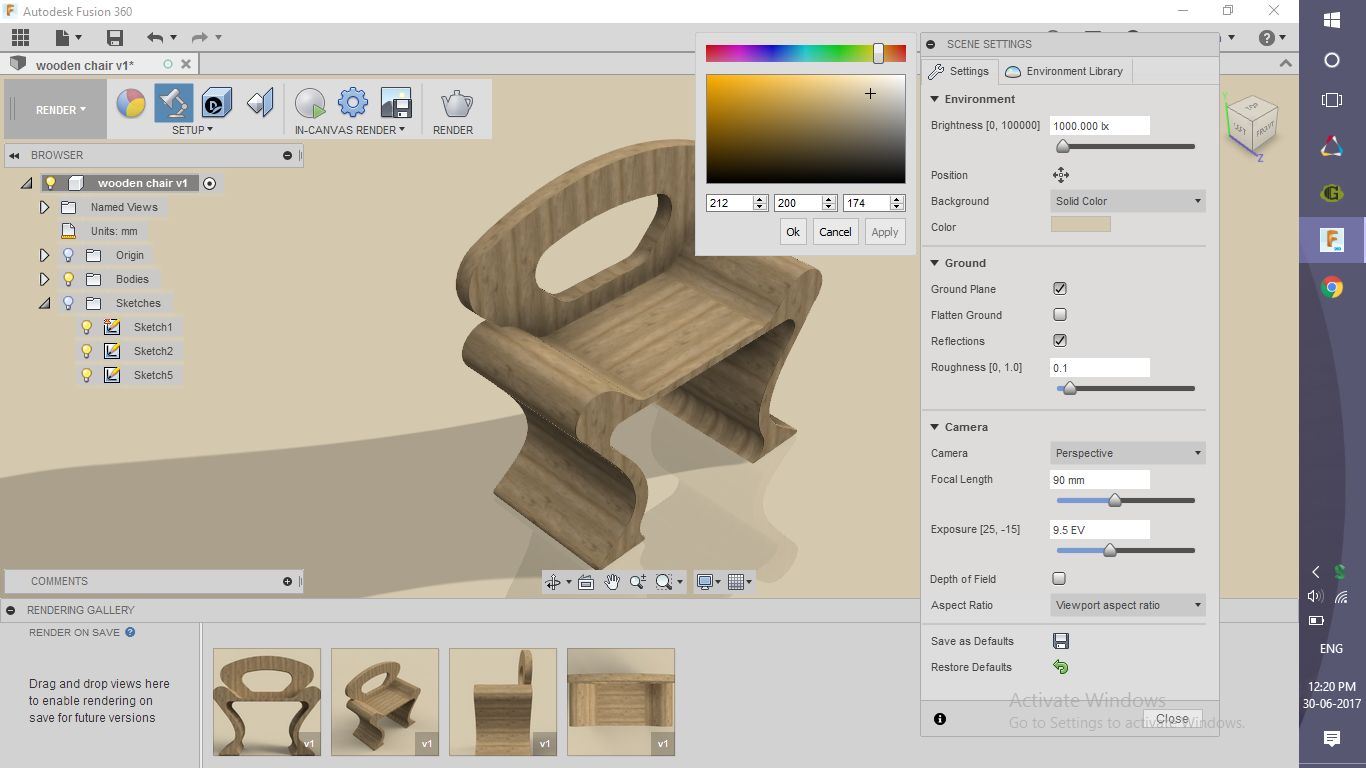
Task: Open the Action Center notification icon
Action: (x=1332, y=739)
